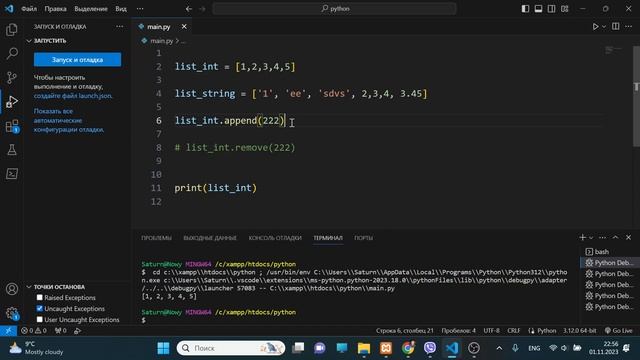Open the Manage gear icon
The height and width of the screenshot is (360, 640).
tap(12, 313)
